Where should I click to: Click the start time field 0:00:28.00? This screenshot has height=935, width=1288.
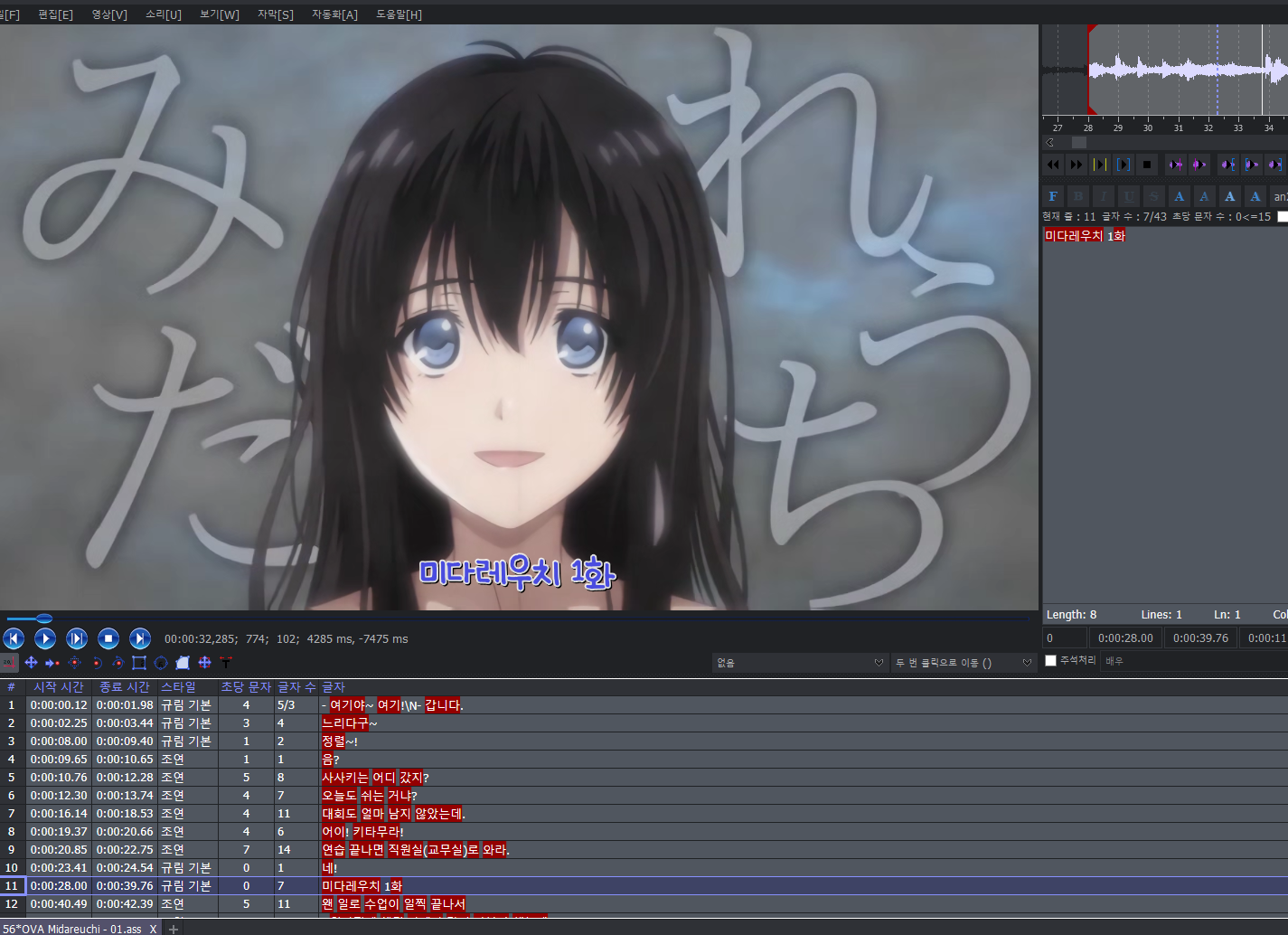pos(1125,637)
